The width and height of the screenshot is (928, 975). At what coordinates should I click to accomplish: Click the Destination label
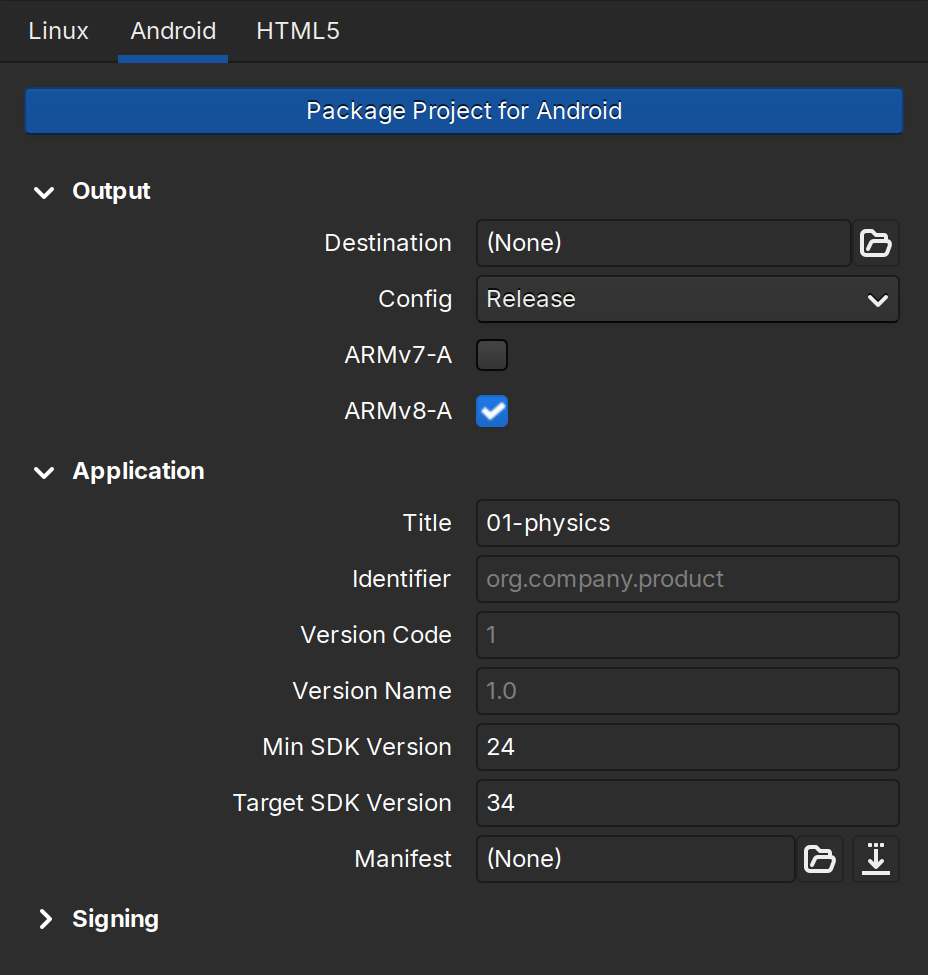[388, 243]
